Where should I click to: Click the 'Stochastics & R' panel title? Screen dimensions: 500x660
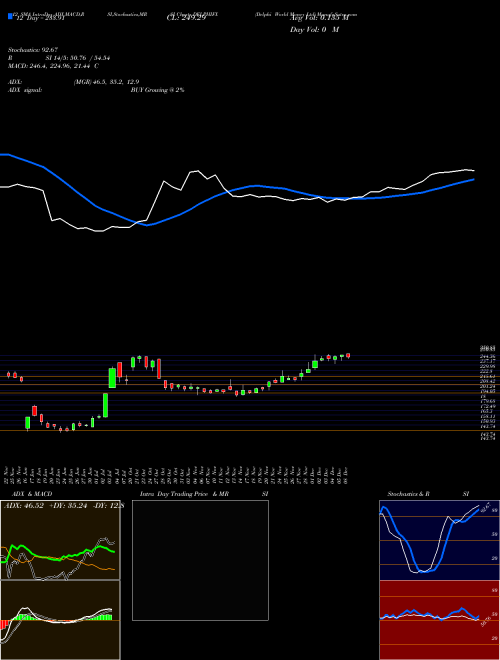pyautogui.click(x=408, y=494)
